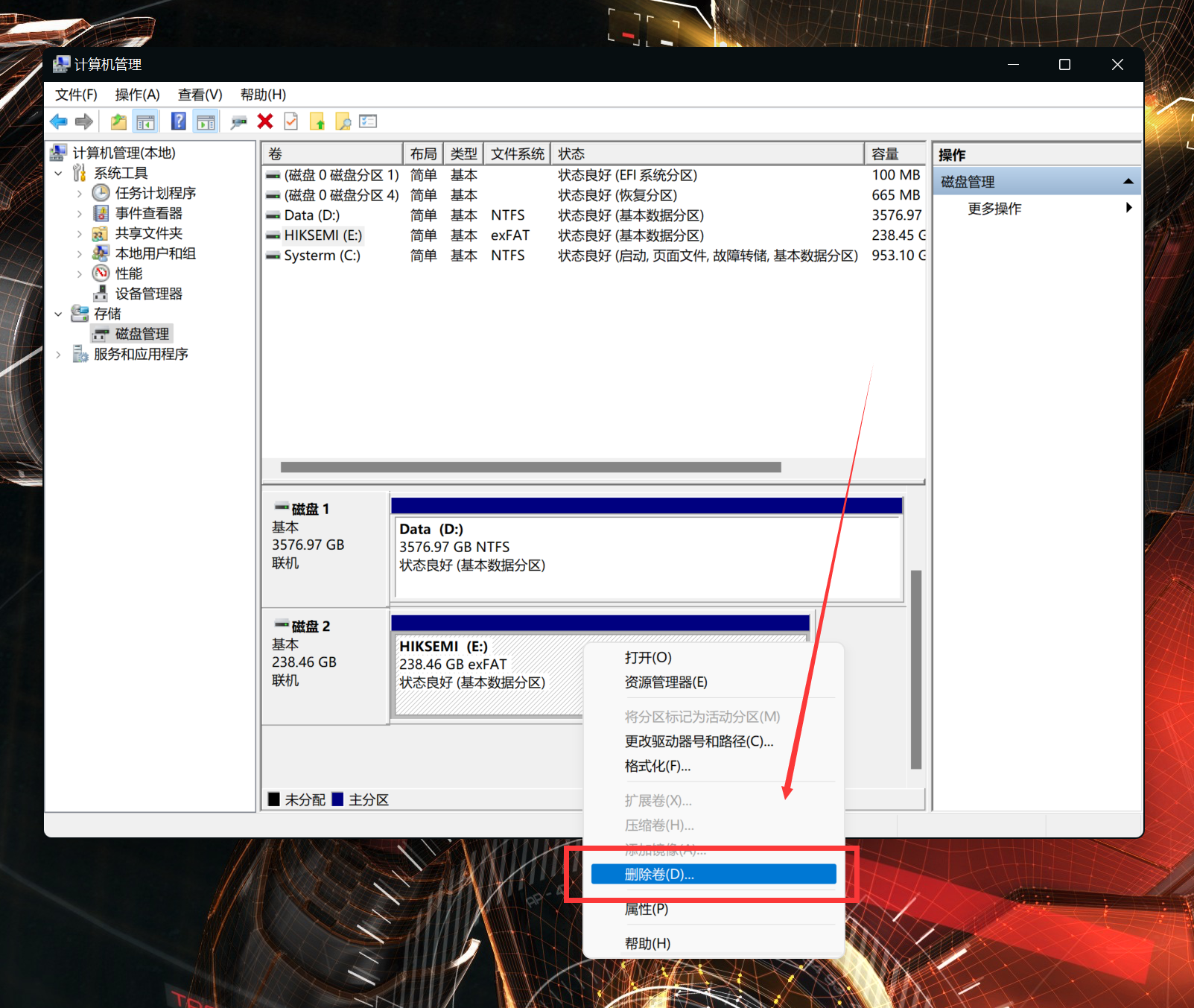Click the horizontal scrollbar under volume list

(x=530, y=467)
